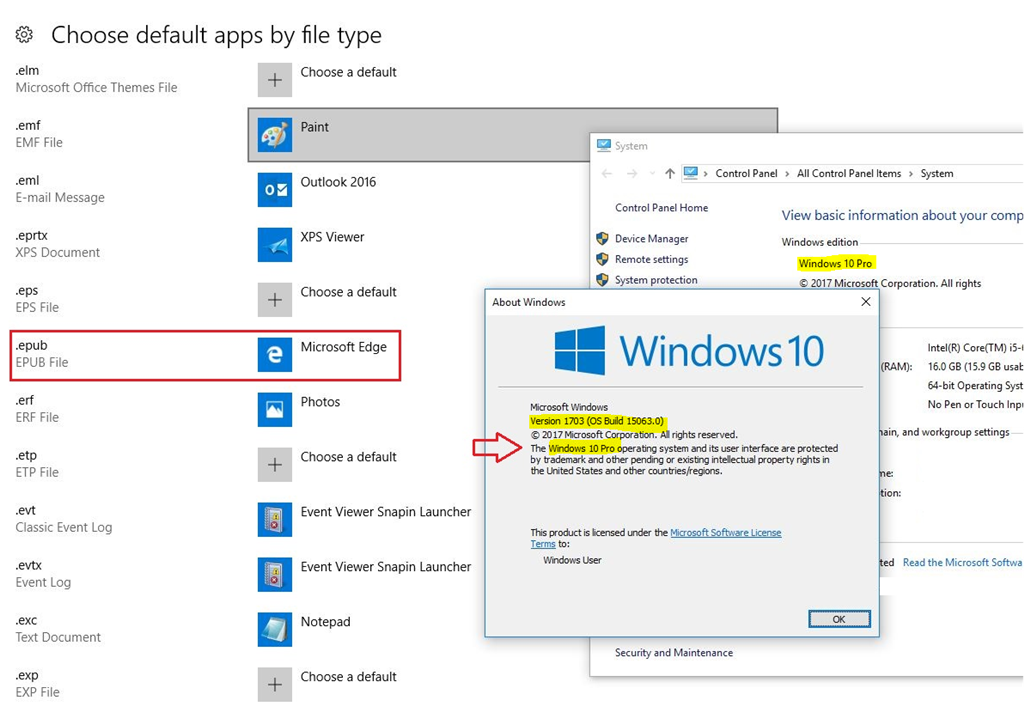Change XPS Viewer default for .eprtx
1024x706 pixels.
coord(332,237)
